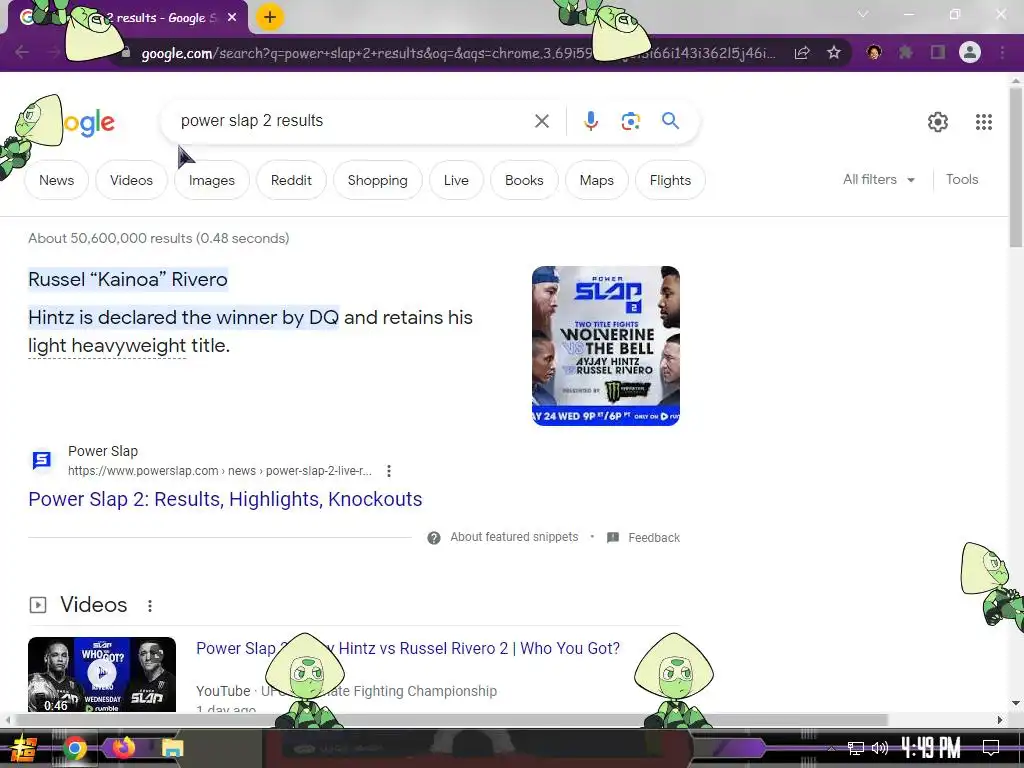Click the Power Slap site favicon
The width and height of the screenshot is (1024, 768).
(42, 460)
